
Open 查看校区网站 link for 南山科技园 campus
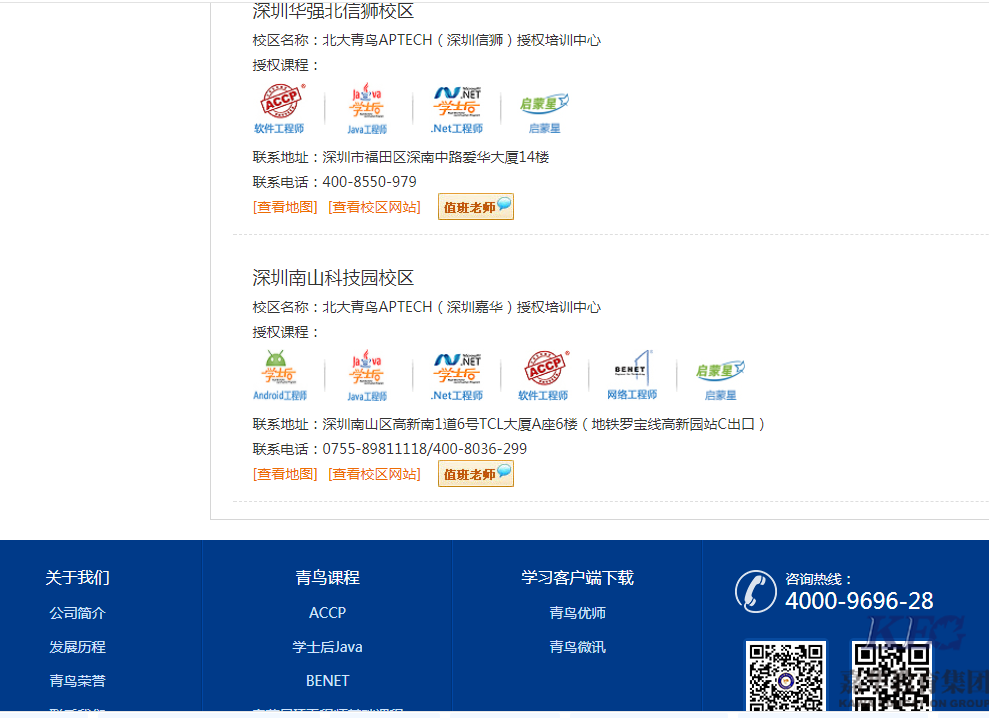pos(375,474)
